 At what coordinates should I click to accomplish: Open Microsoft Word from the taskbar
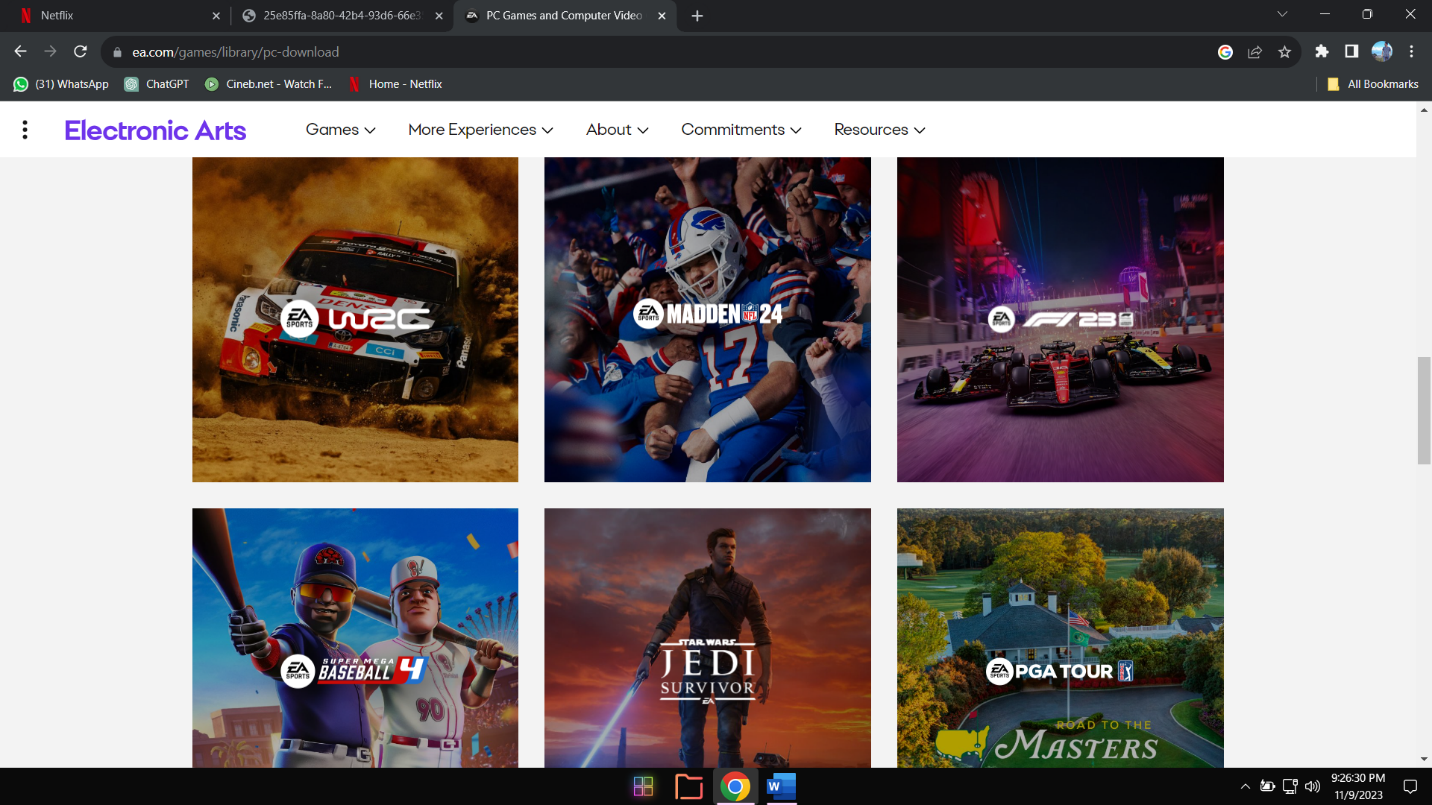pos(781,787)
